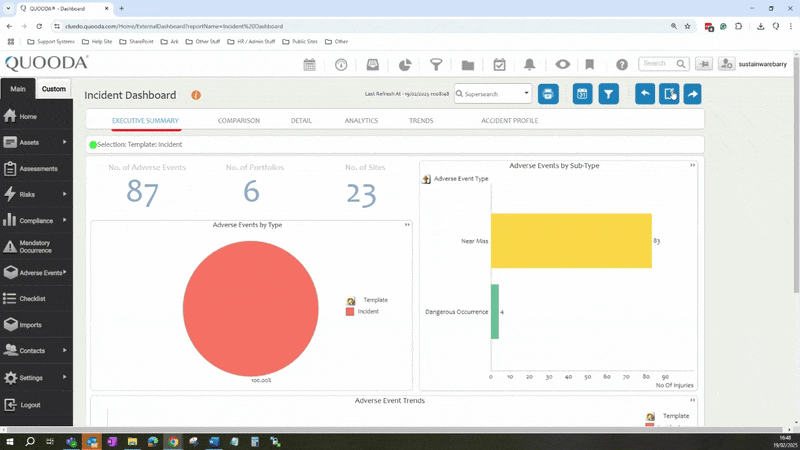Click the yellow Near Miss bar
Viewport: 800px width, 450px height.
tap(571, 241)
